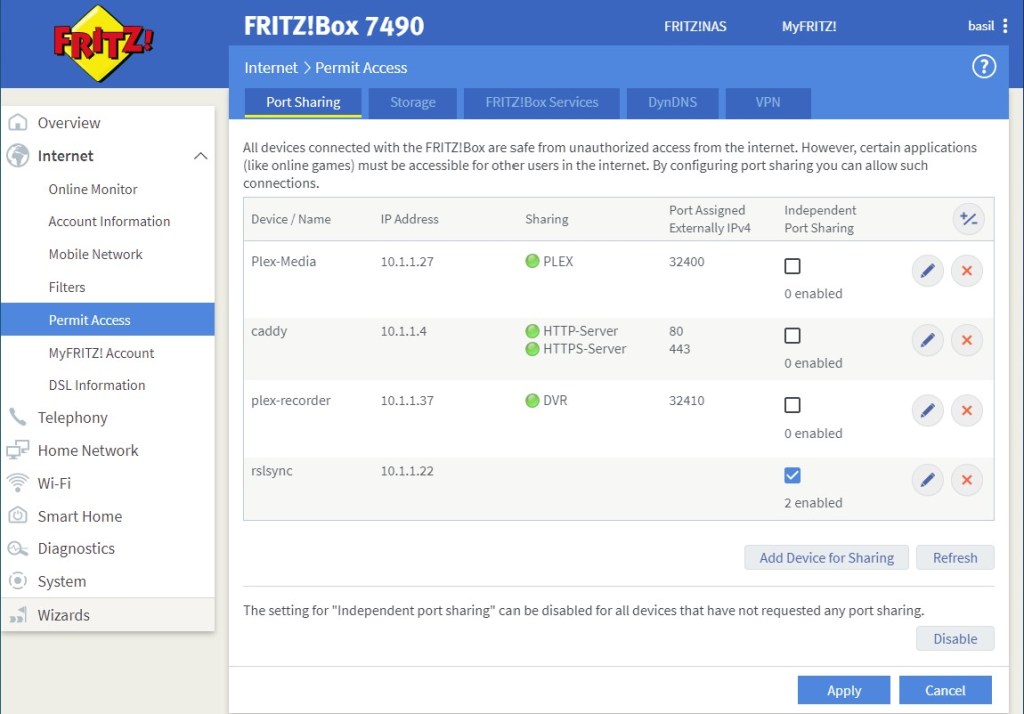Screen dimensions: 1024x714
Task: Delete the plex-recorder sharing entry
Action: 967,410
